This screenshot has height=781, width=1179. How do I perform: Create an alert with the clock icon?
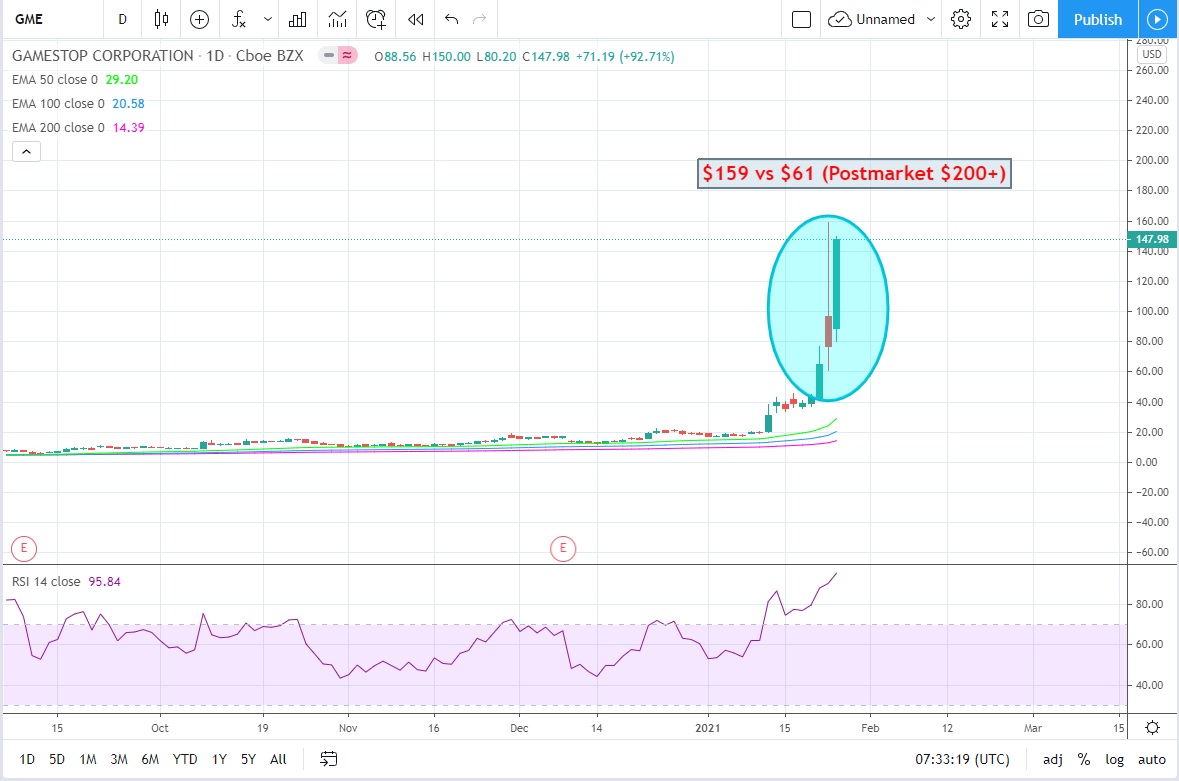click(376, 20)
